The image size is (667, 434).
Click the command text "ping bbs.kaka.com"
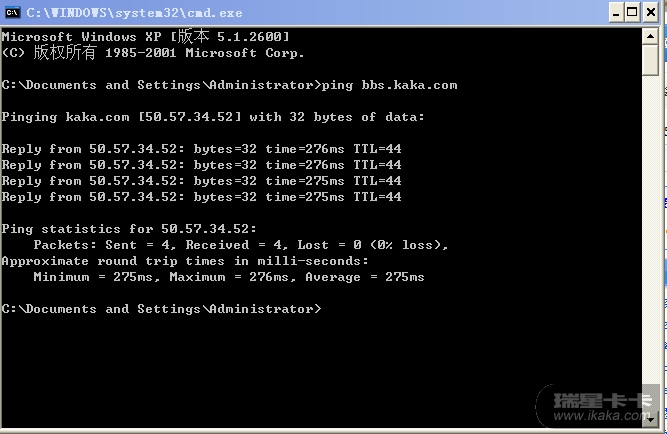pyautogui.click(x=389, y=85)
